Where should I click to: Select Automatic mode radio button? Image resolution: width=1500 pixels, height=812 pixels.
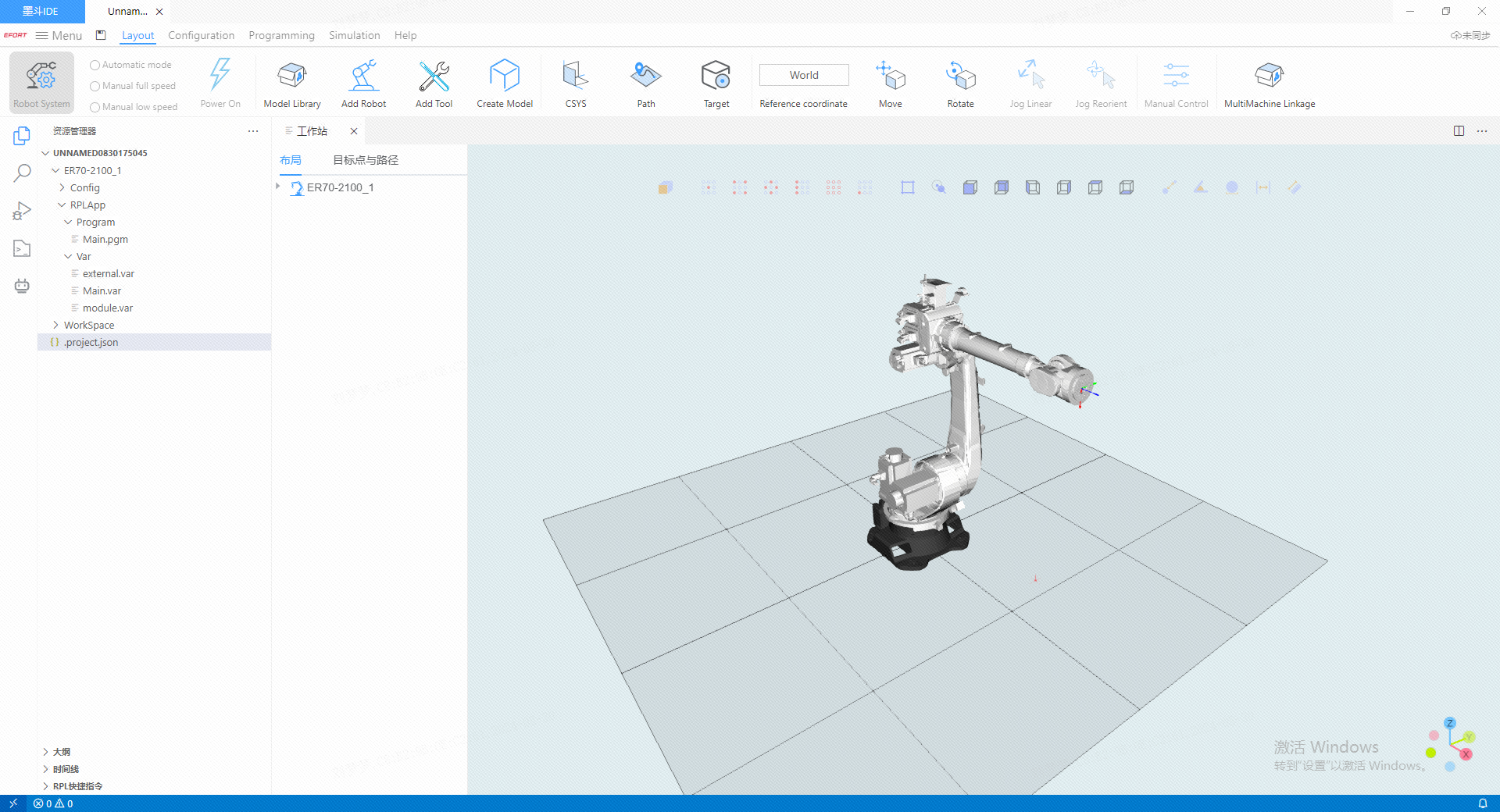point(95,66)
